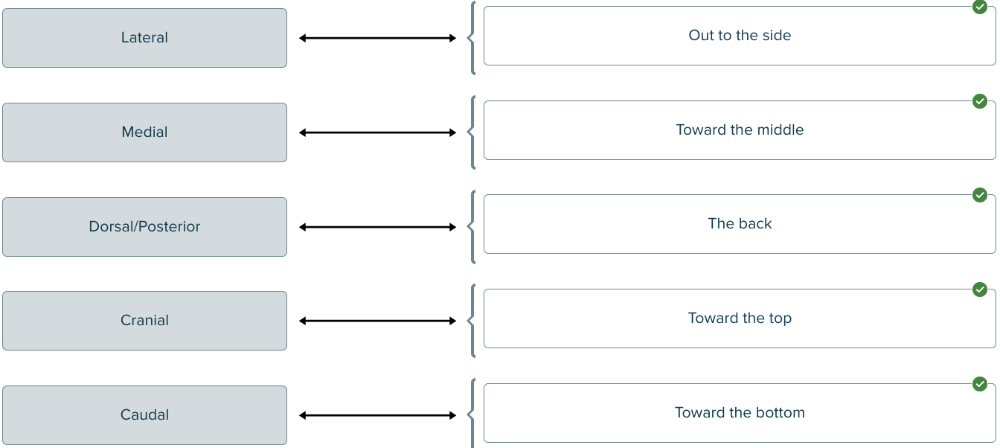Select the Medial term box
Image resolution: width=1000 pixels, height=448 pixels.
[x=144, y=132]
